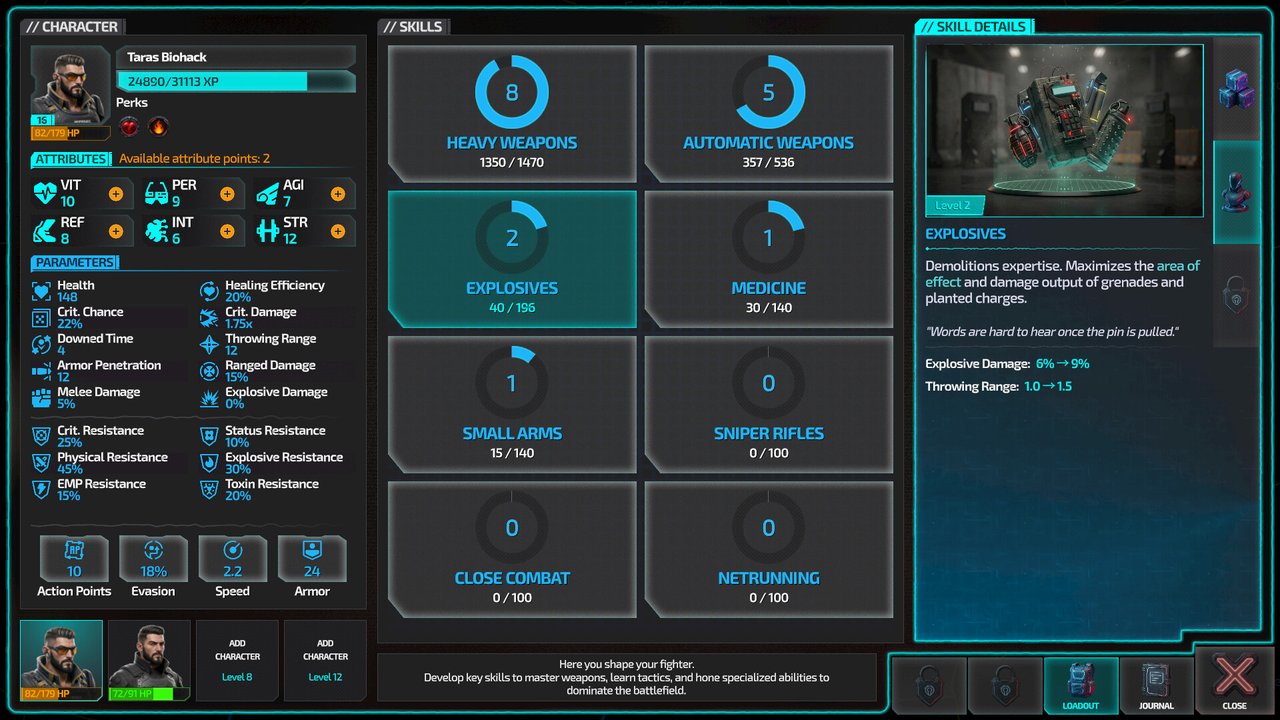Select the Medicine skill card
The image size is (1280, 720).
(x=768, y=259)
